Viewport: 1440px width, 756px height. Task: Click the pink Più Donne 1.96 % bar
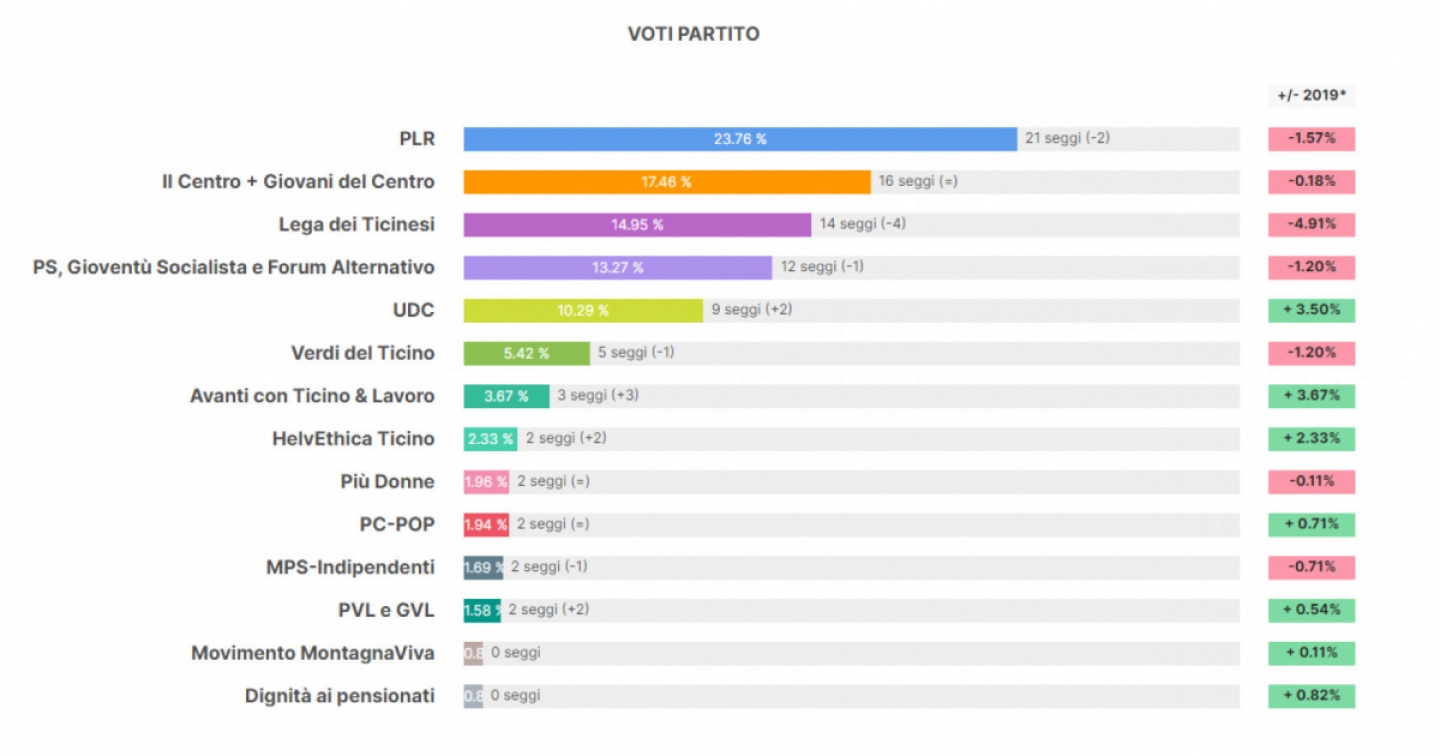pos(486,481)
